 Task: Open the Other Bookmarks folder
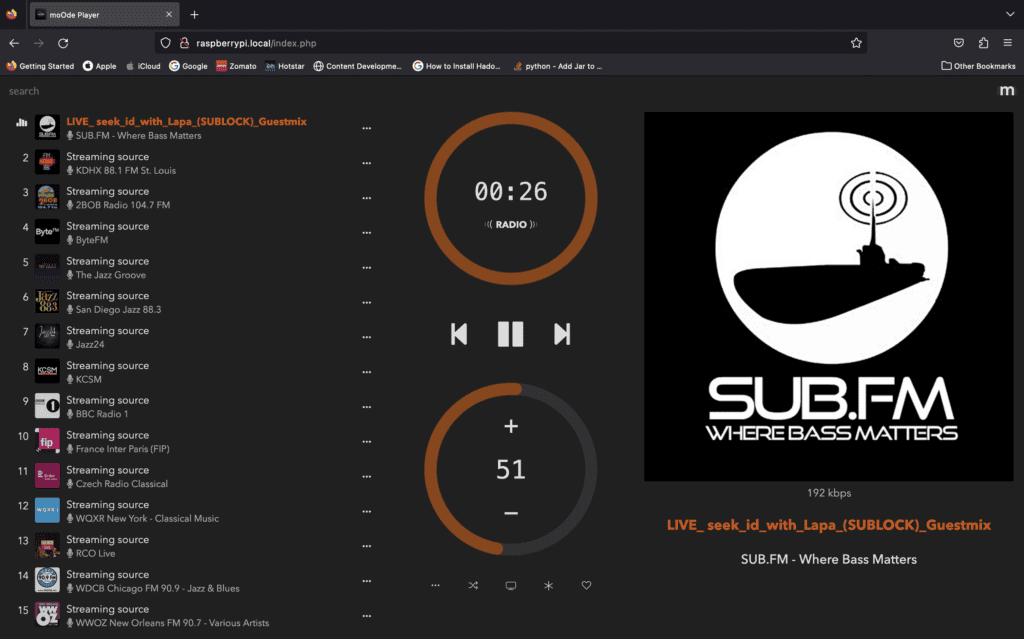click(x=978, y=66)
